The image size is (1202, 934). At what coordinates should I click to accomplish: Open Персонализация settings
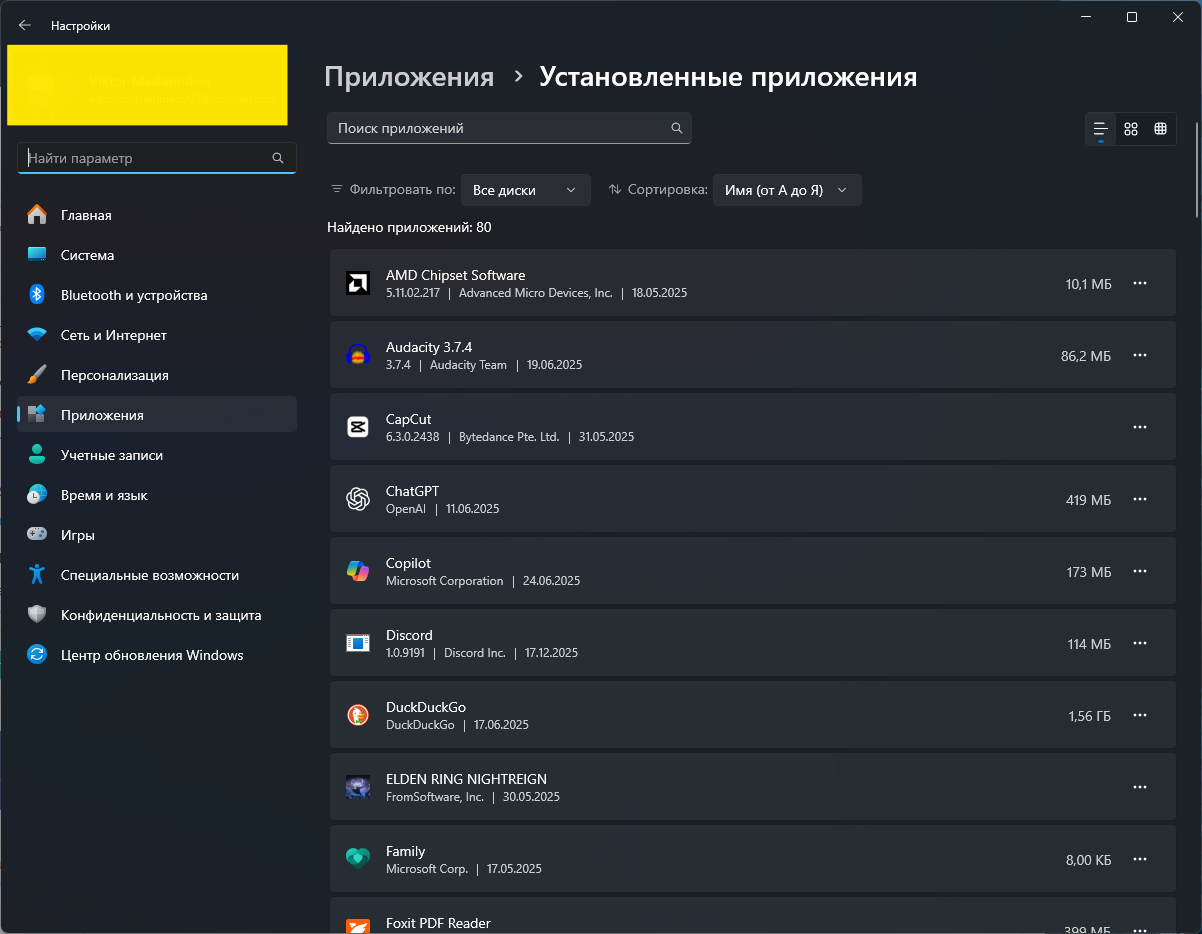(157, 375)
